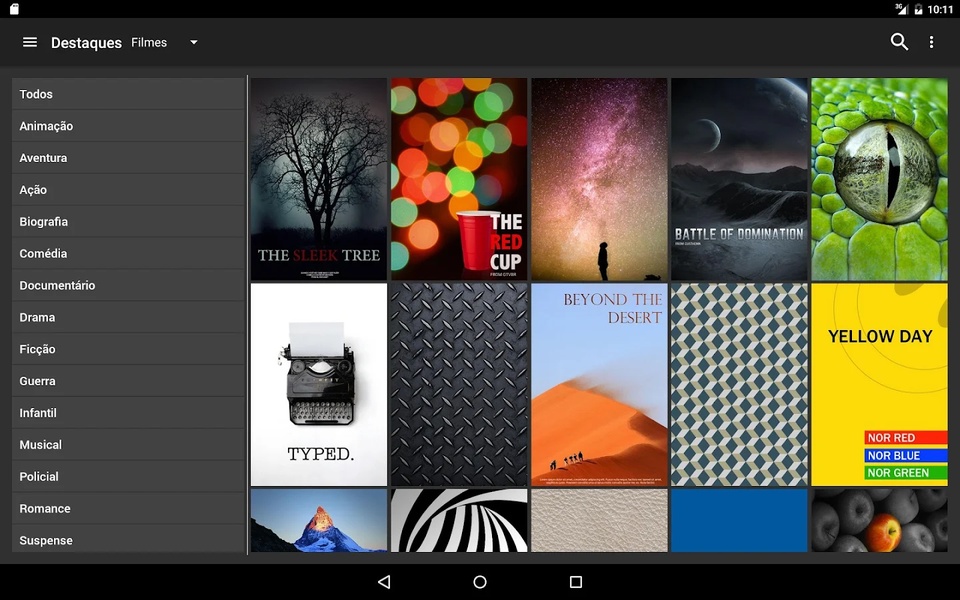Open the green reptile eye poster
This screenshot has width=960, height=600.
pyautogui.click(x=879, y=179)
